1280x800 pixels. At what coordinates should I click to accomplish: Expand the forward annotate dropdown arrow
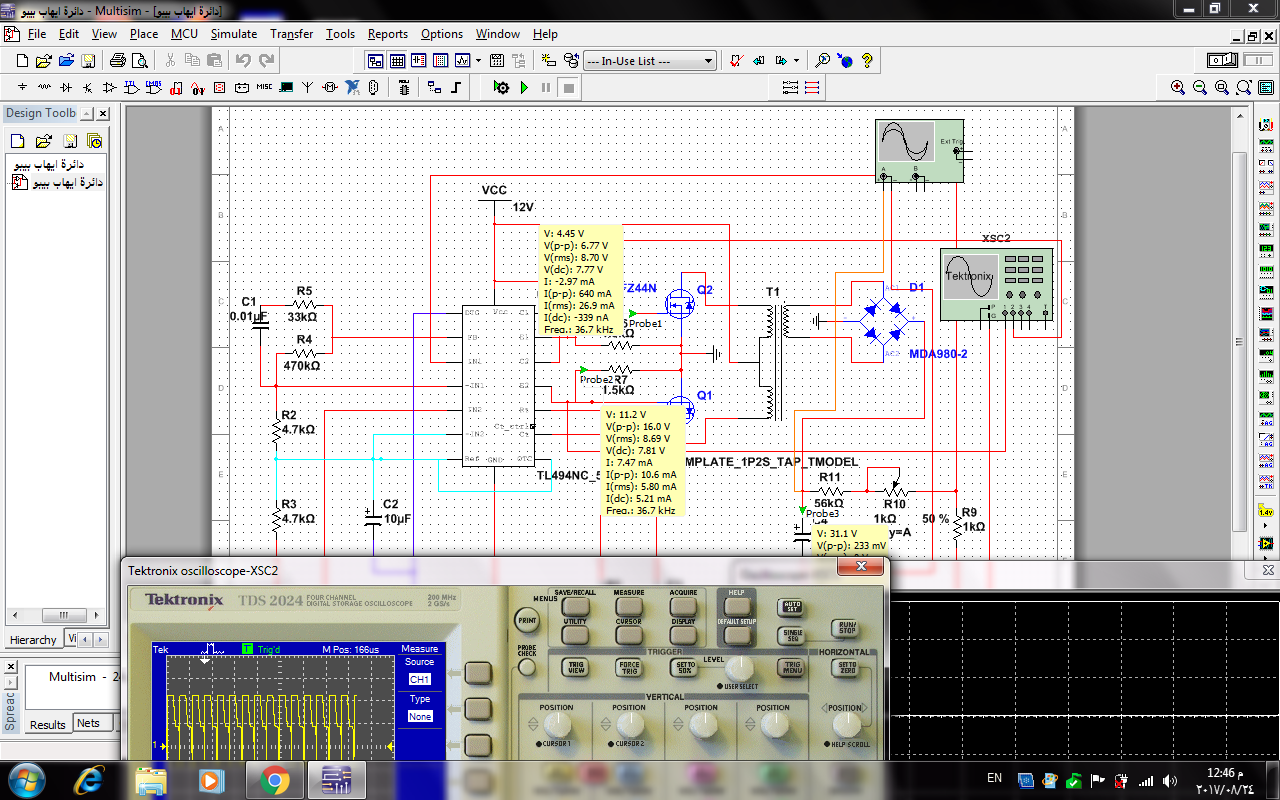[x=797, y=61]
